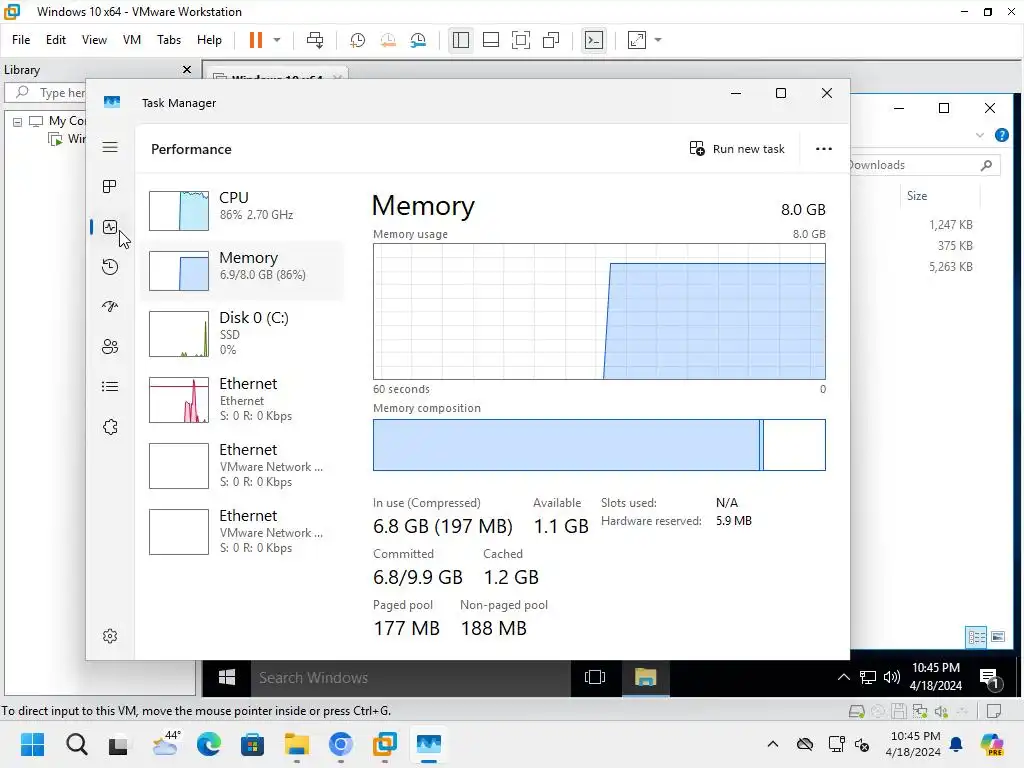Screen dimensions: 1024x768
Task: Click Send Ctrl+Alt+Del toolbar icon
Action: (x=315, y=40)
